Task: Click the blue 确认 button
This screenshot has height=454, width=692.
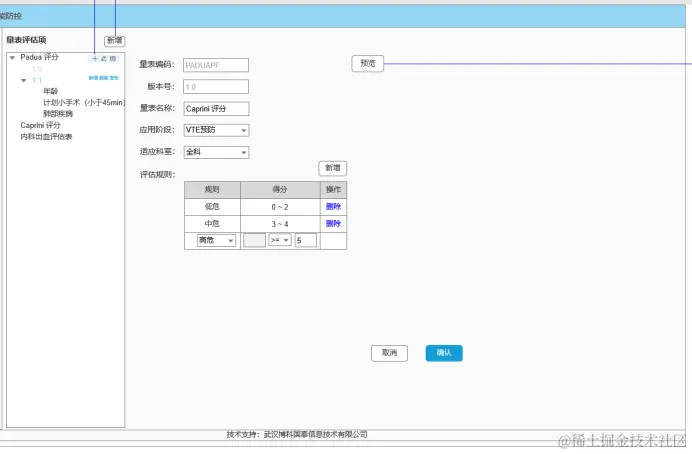Action: click(444, 353)
